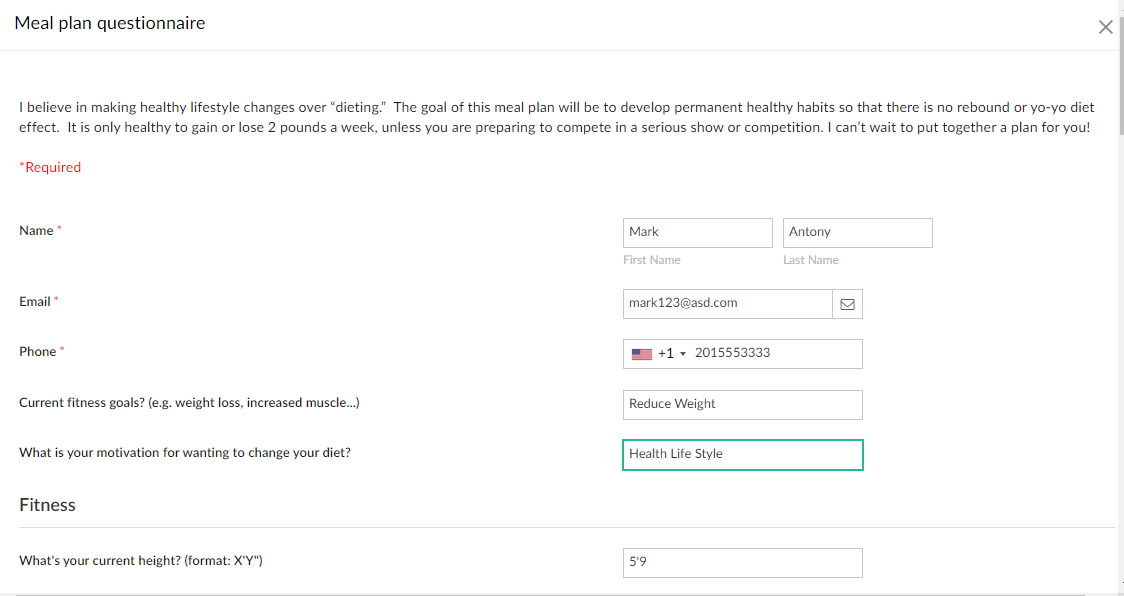Click the vertical scrollbar on the right

coord(1120,300)
